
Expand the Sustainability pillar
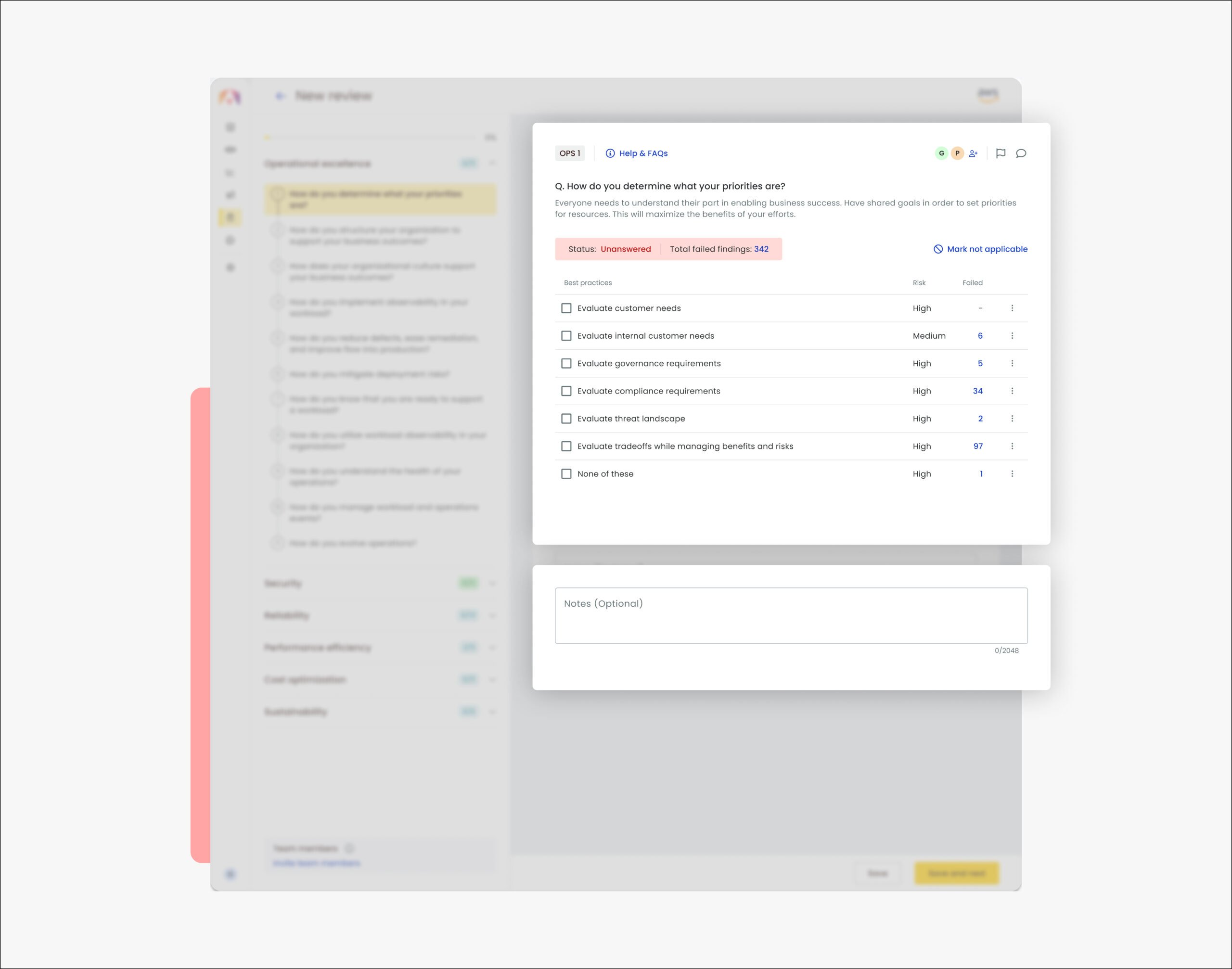pyautogui.click(x=492, y=712)
